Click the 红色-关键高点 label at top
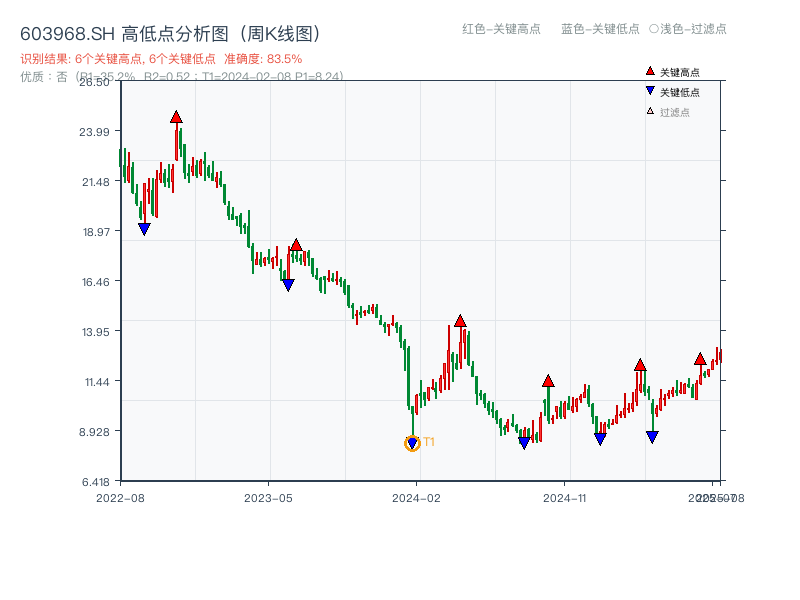Screen dimensions: 800x600 pyautogui.click(x=501, y=29)
